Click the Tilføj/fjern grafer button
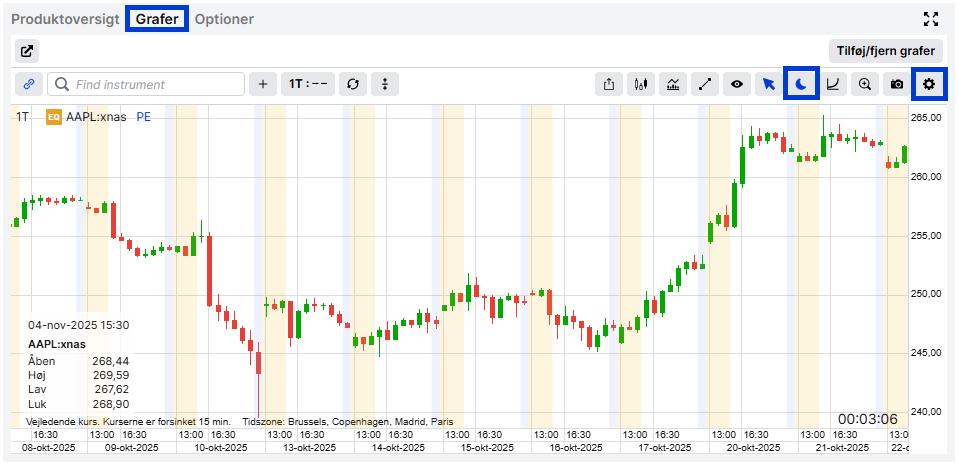The image size is (958, 463). (885, 52)
